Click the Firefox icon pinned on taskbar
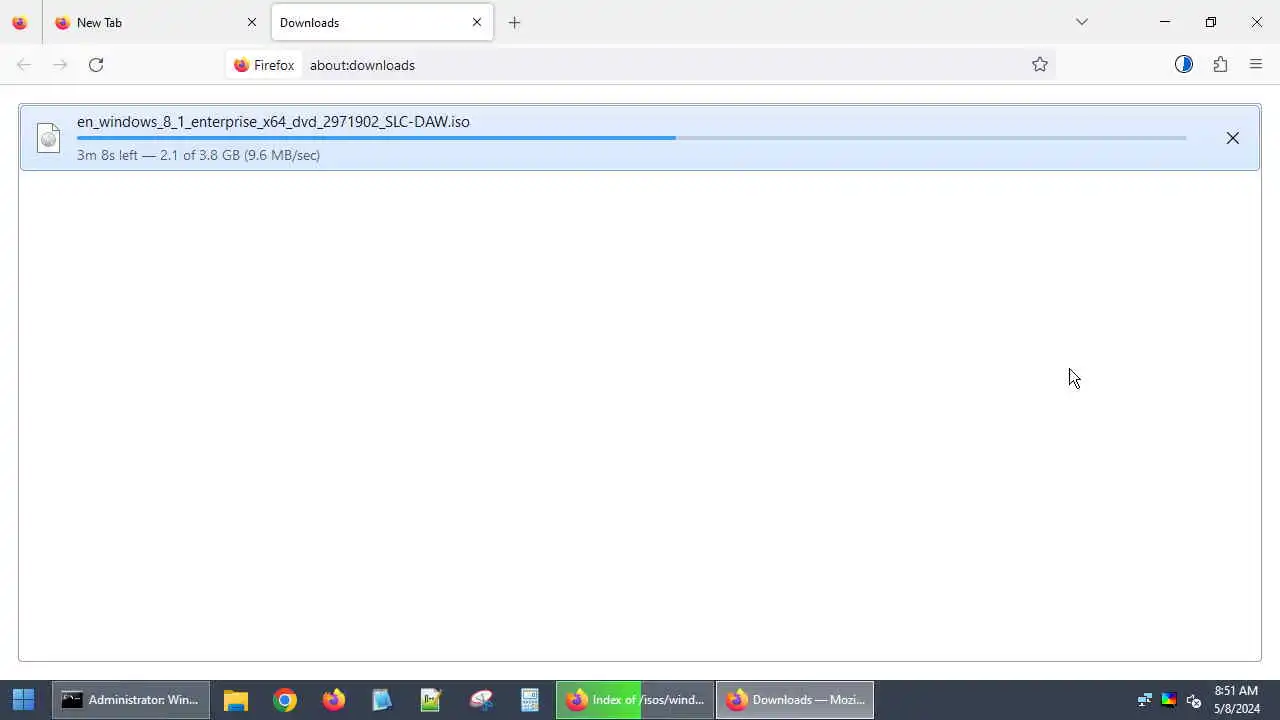 (x=334, y=700)
